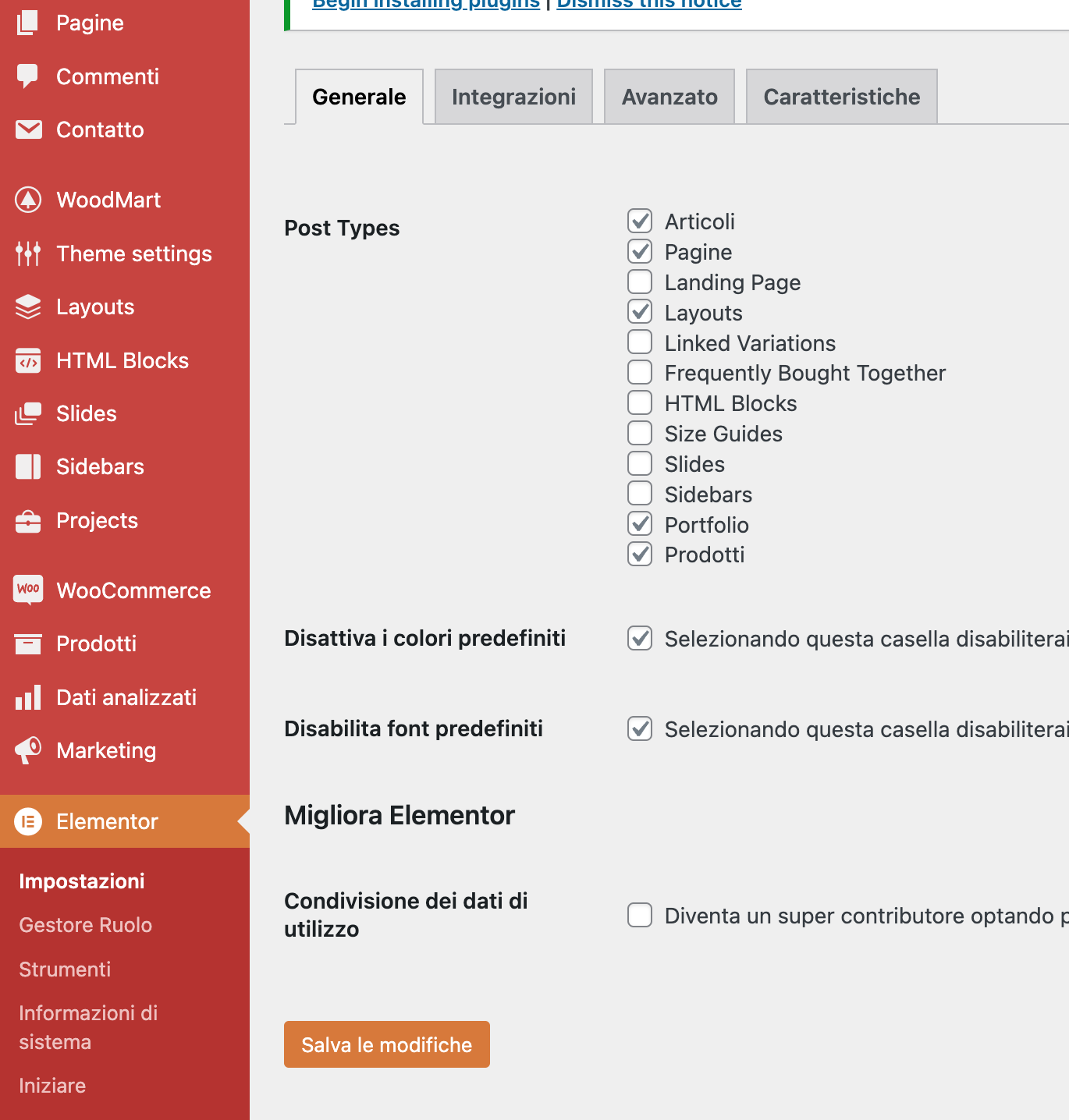The width and height of the screenshot is (1069, 1120).
Task: Click the Pagine pages icon in sidebar
Action: tap(28, 23)
